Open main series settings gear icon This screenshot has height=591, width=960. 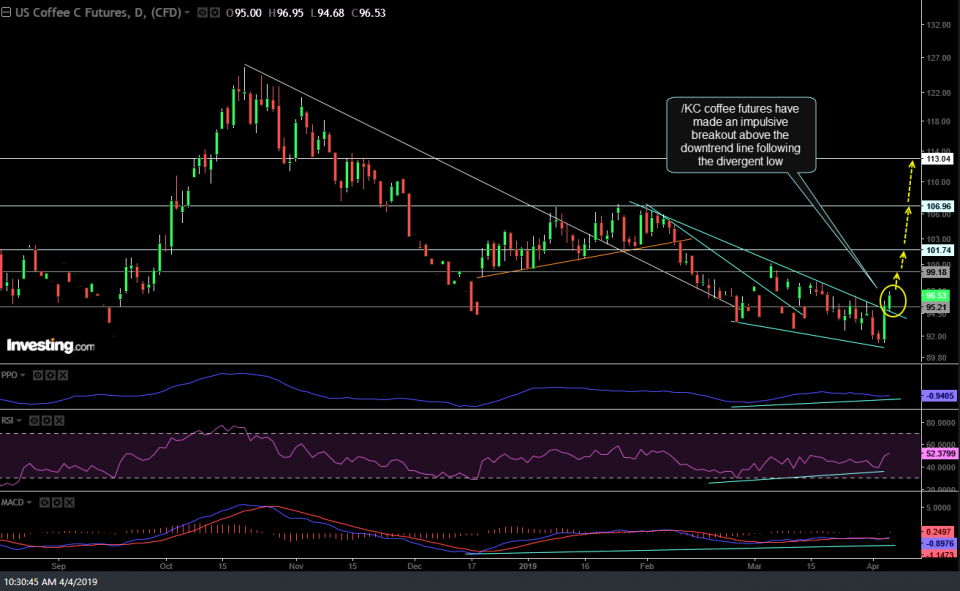(215, 13)
